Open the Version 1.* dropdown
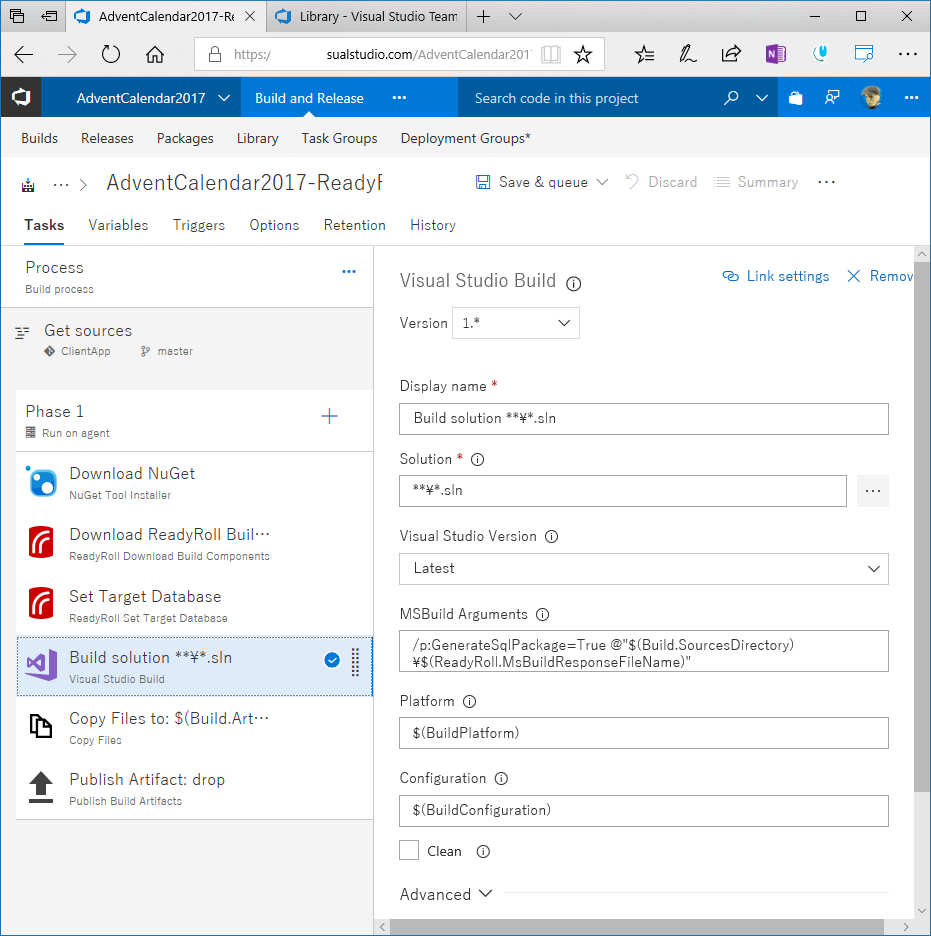The height and width of the screenshot is (936, 931). 516,323
